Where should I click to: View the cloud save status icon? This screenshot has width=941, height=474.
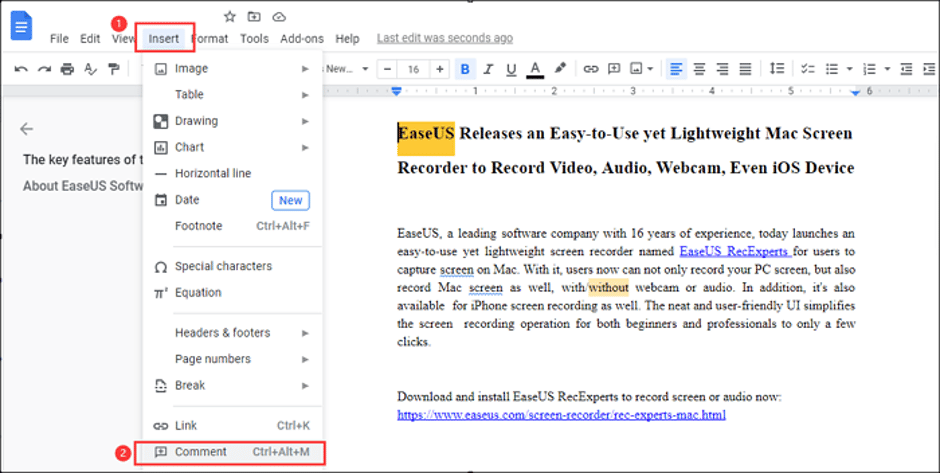(x=279, y=16)
